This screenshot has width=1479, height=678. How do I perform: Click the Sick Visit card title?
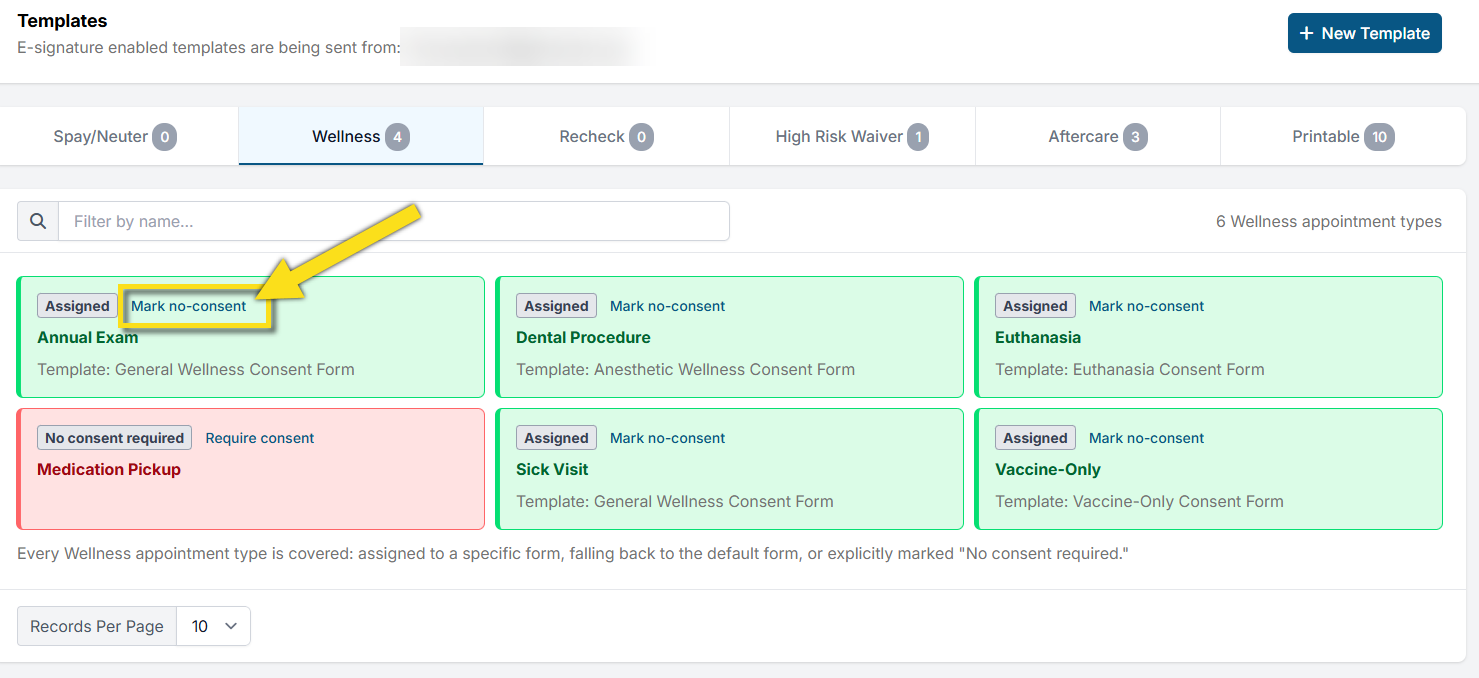[552, 469]
